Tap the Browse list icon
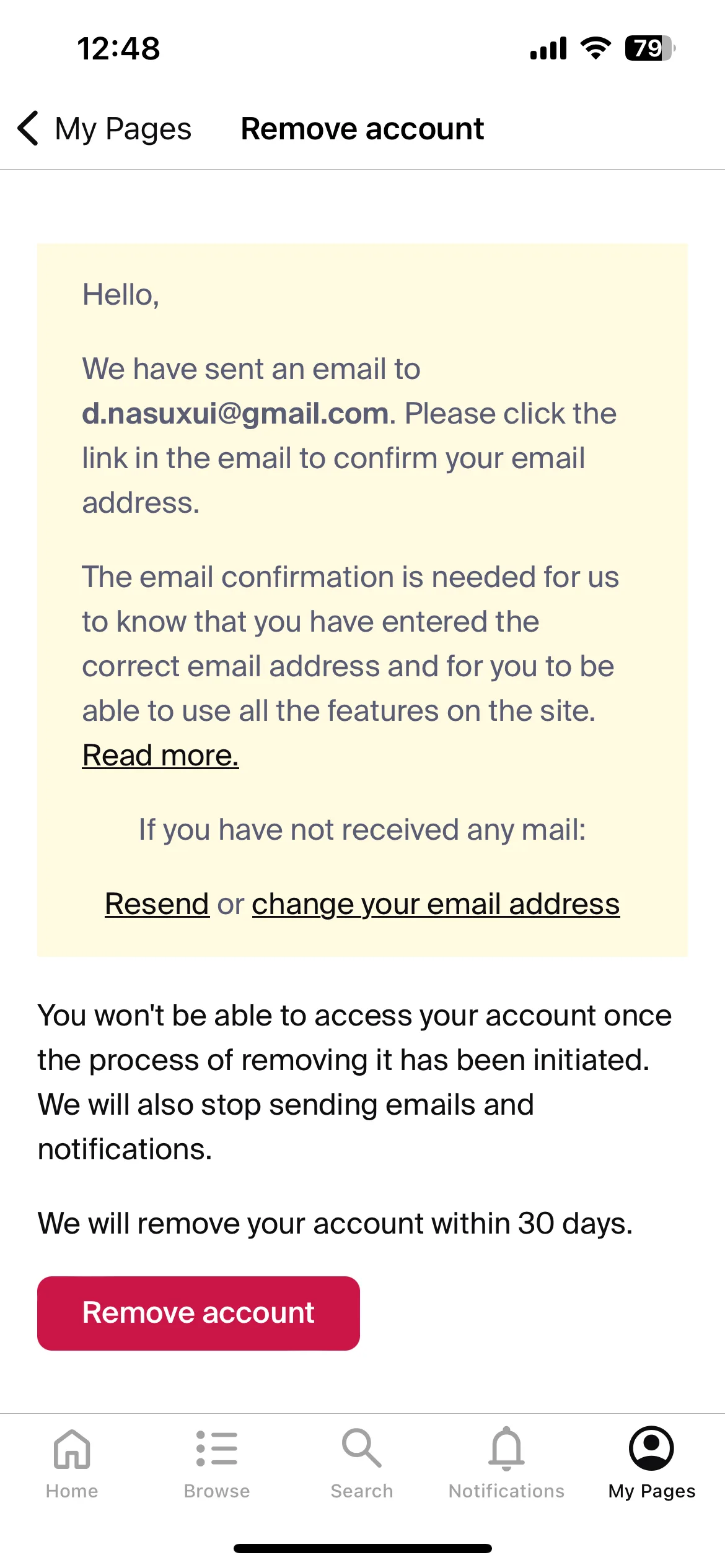 (217, 1448)
